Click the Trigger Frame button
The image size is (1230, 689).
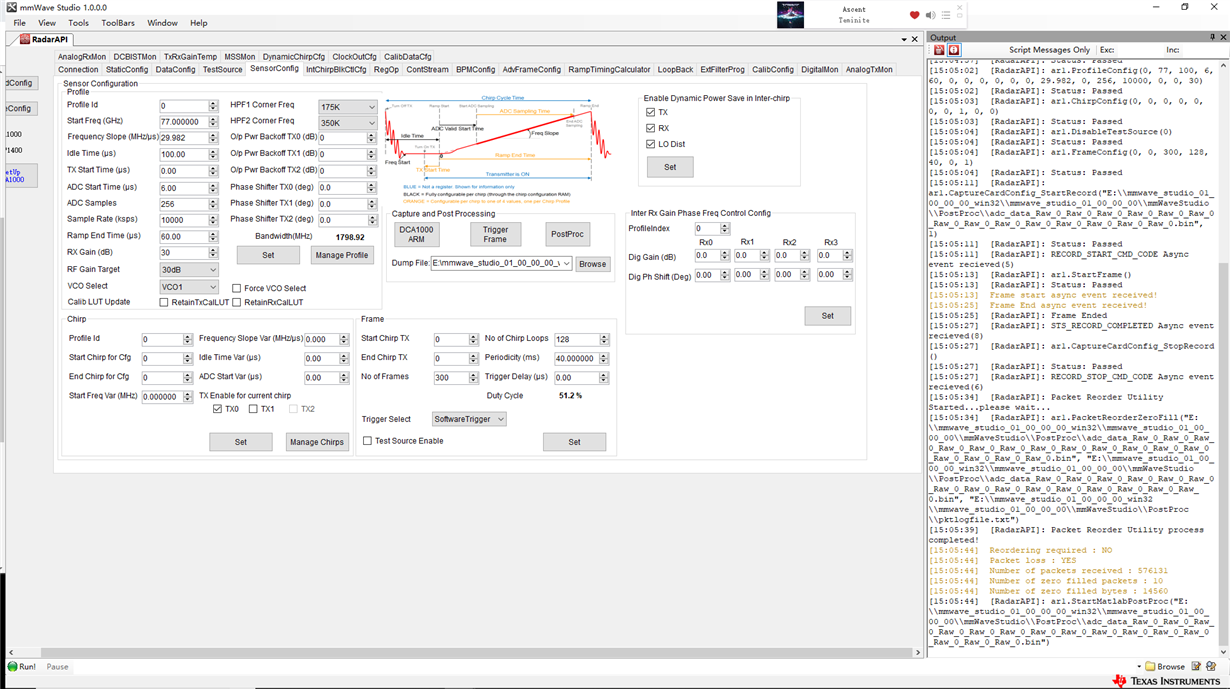(x=495, y=234)
